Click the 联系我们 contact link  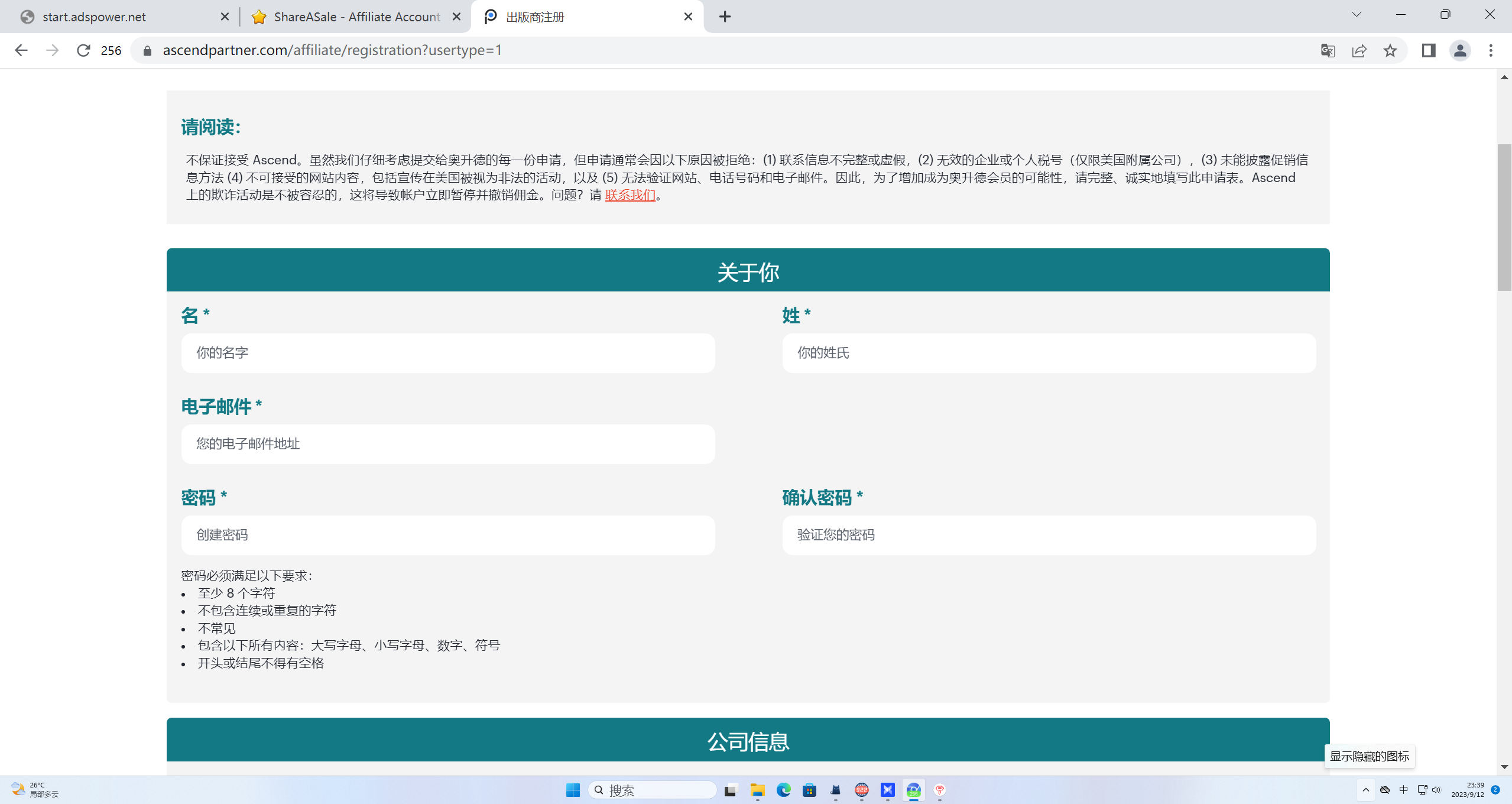pos(630,195)
